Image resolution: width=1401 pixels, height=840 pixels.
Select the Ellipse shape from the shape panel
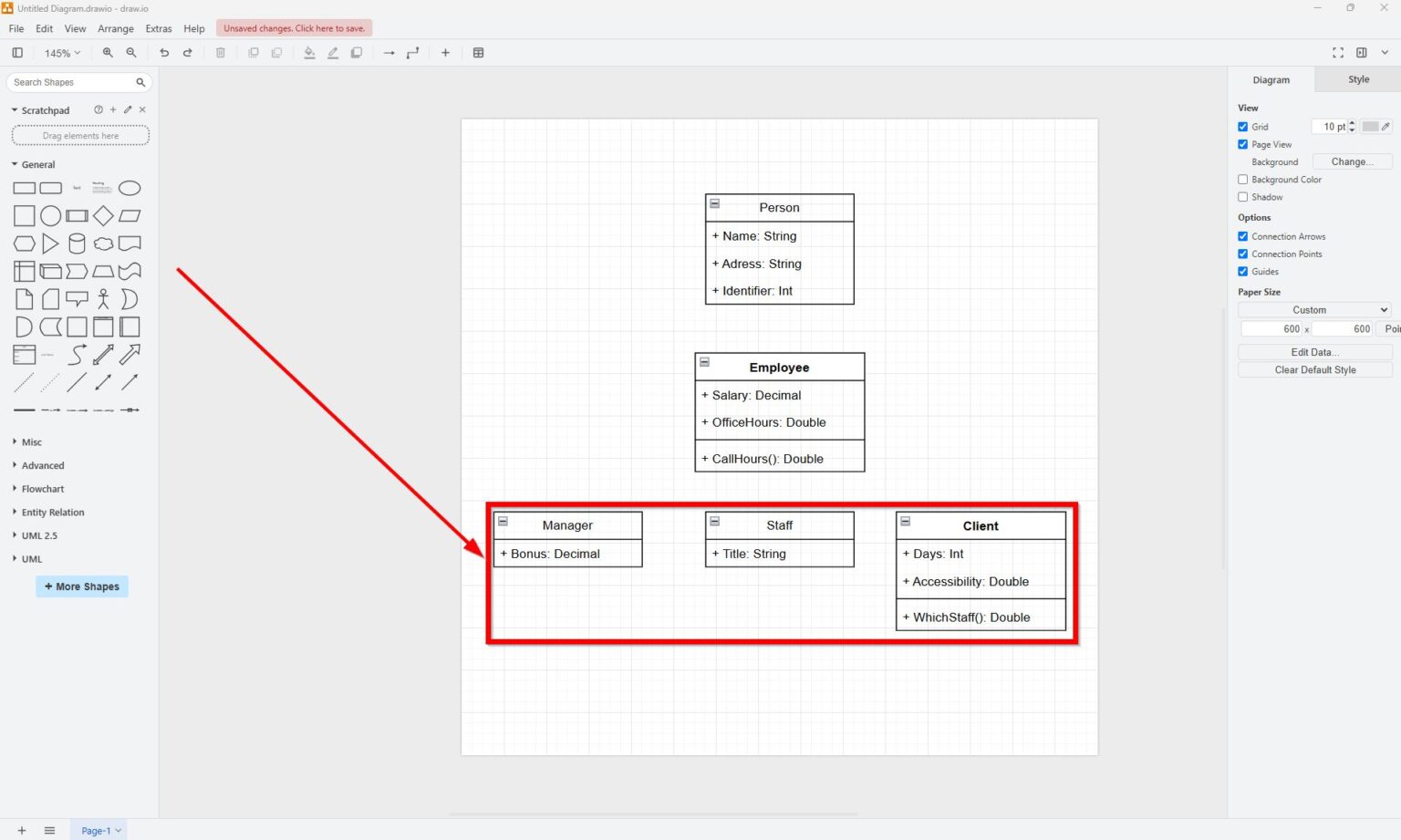pyautogui.click(x=130, y=188)
